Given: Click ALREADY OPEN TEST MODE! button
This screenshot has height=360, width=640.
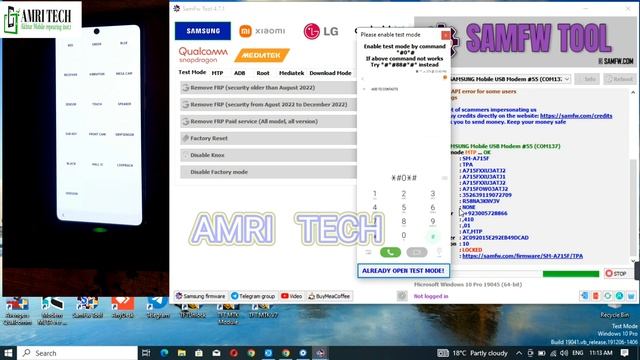Looking at the screenshot, I should click(x=403, y=271).
